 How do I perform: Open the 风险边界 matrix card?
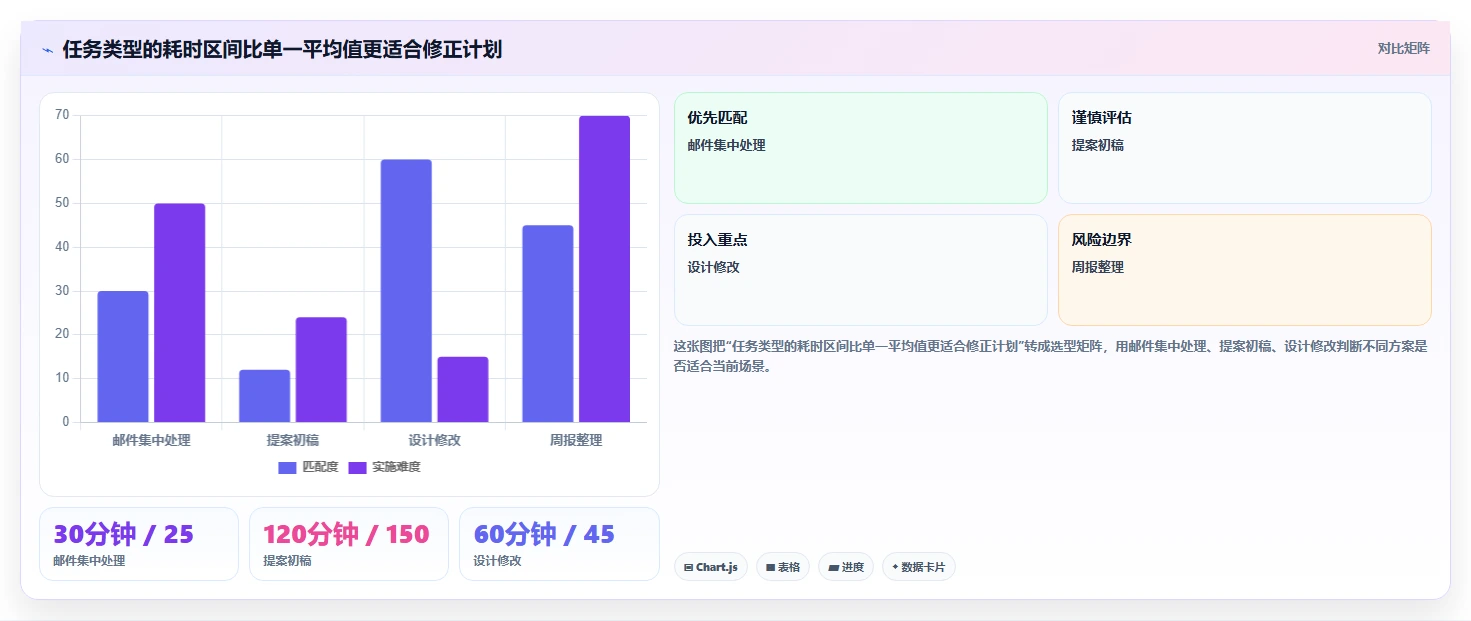[1245, 270]
